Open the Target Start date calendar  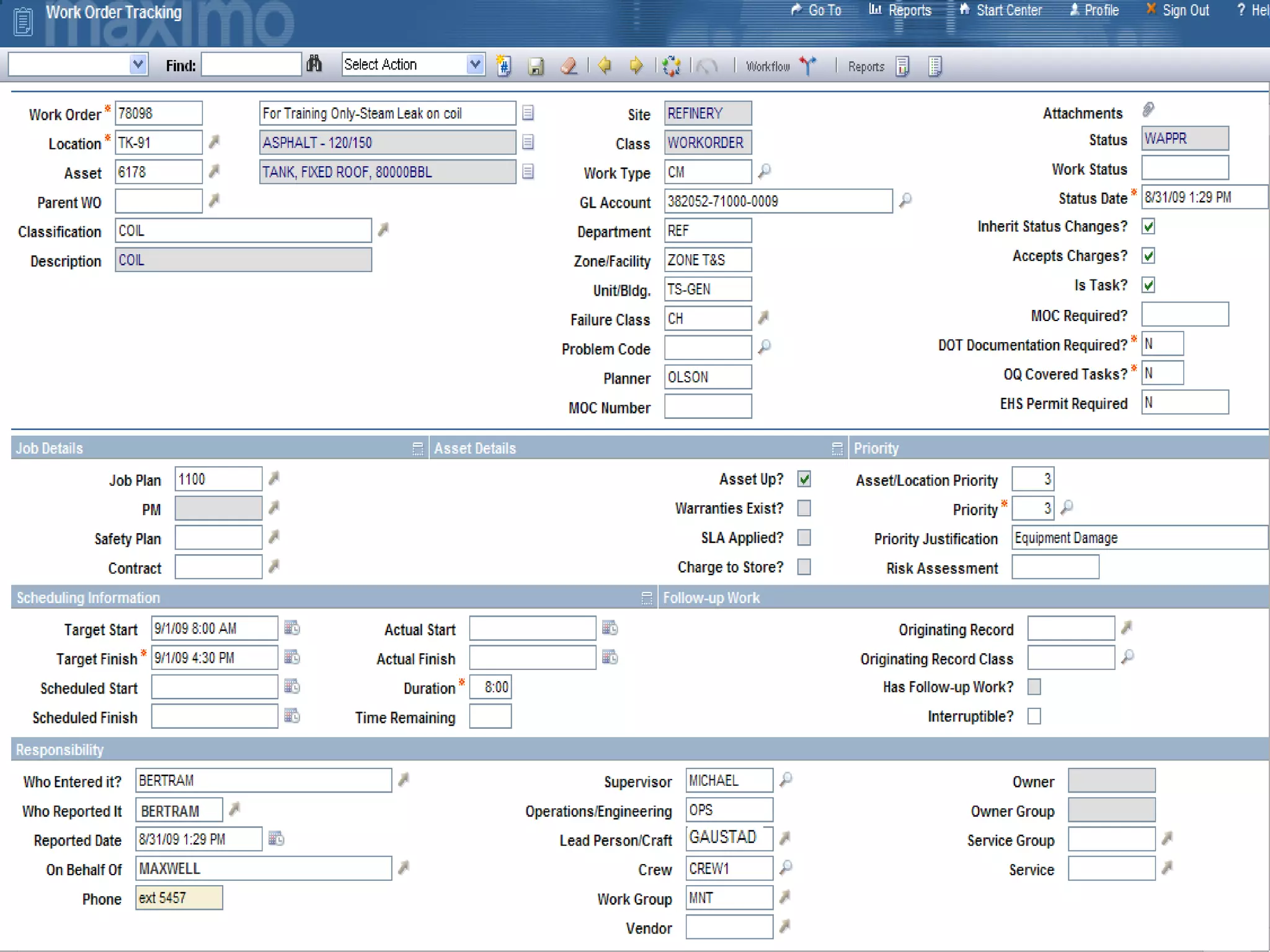pos(291,628)
